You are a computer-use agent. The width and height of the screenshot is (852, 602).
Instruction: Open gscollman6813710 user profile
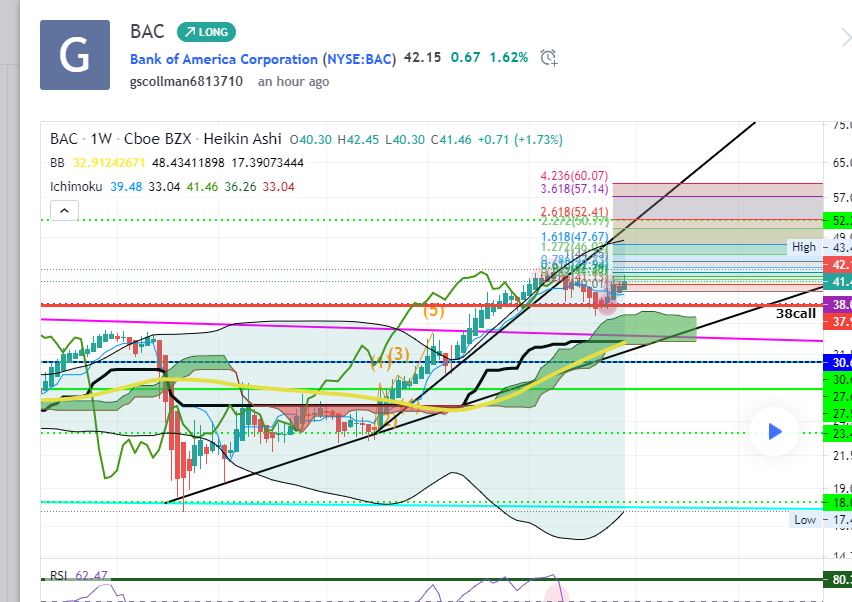tap(186, 82)
